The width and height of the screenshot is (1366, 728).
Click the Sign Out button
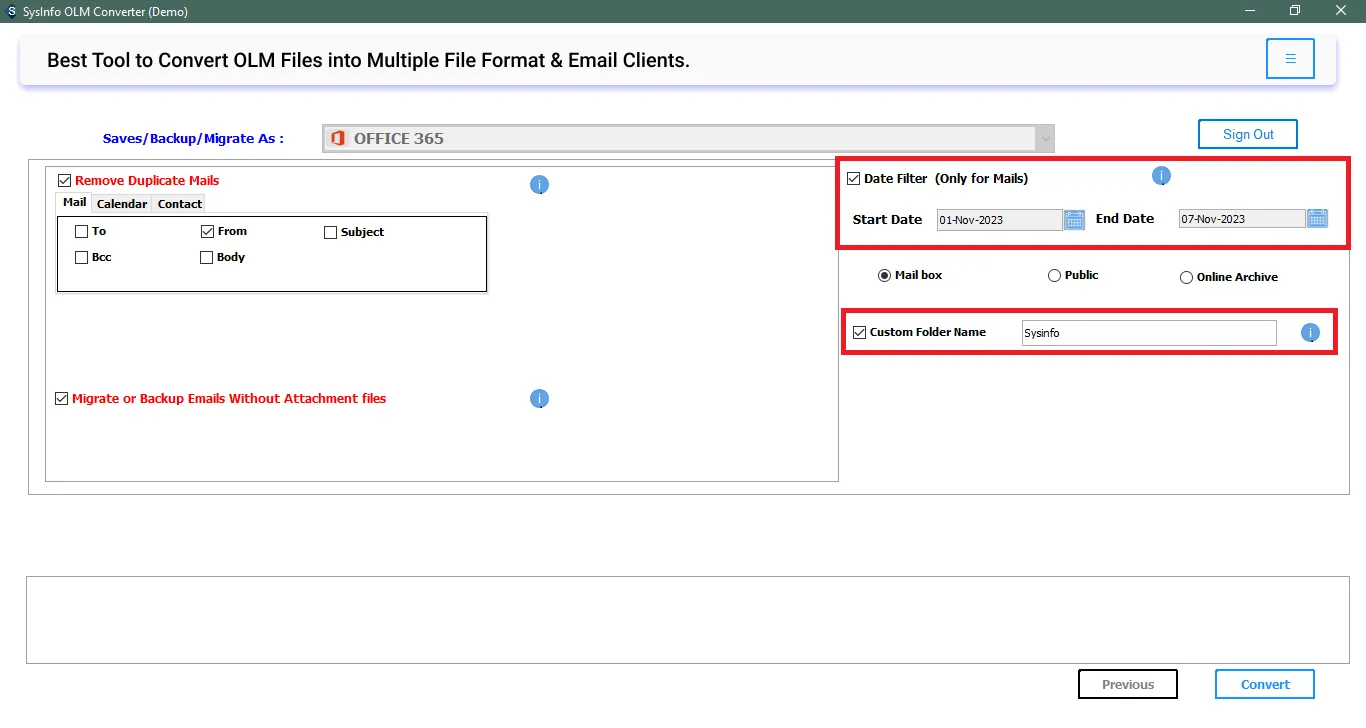[x=1248, y=134]
